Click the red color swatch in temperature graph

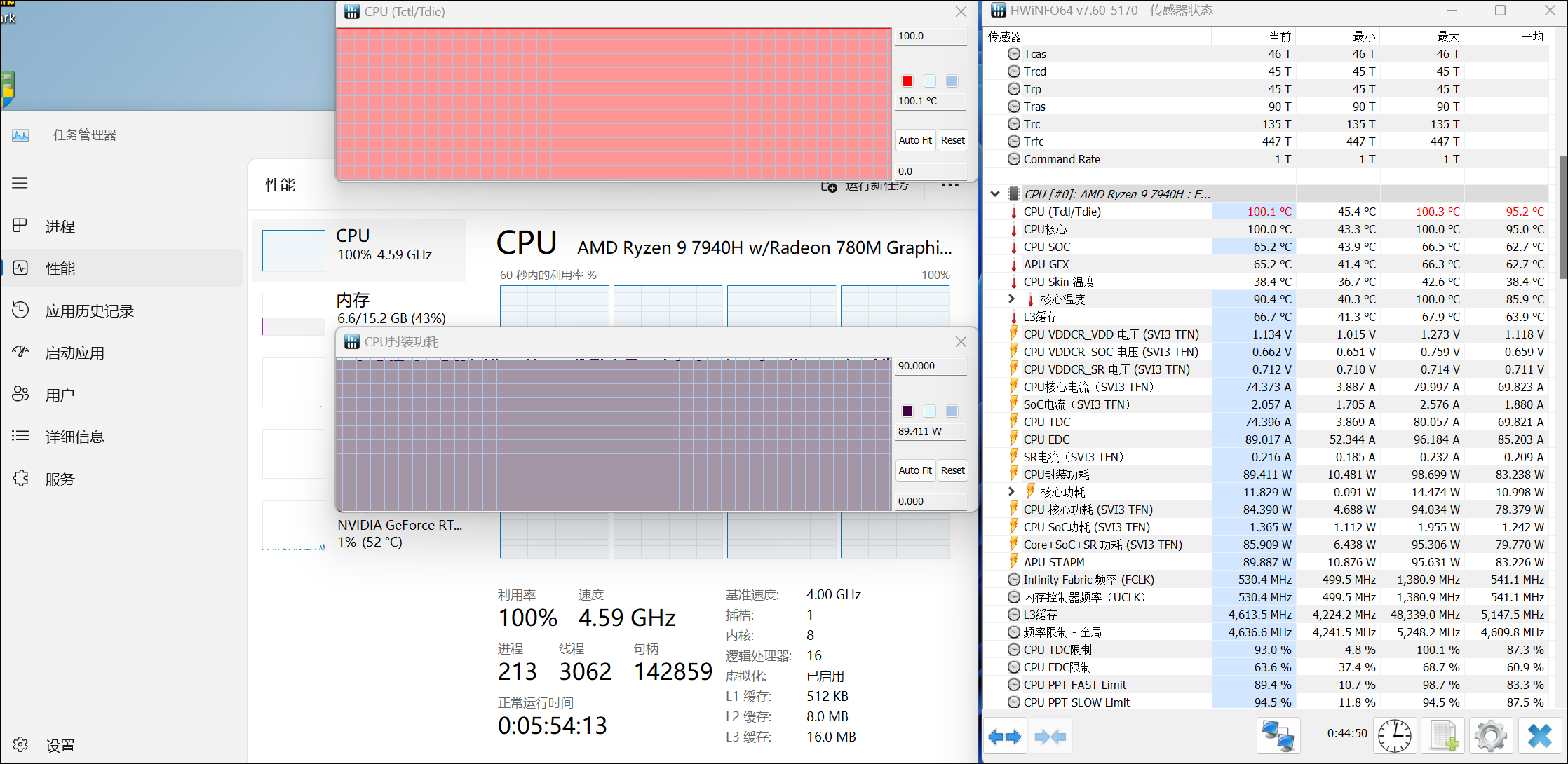click(x=907, y=81)
